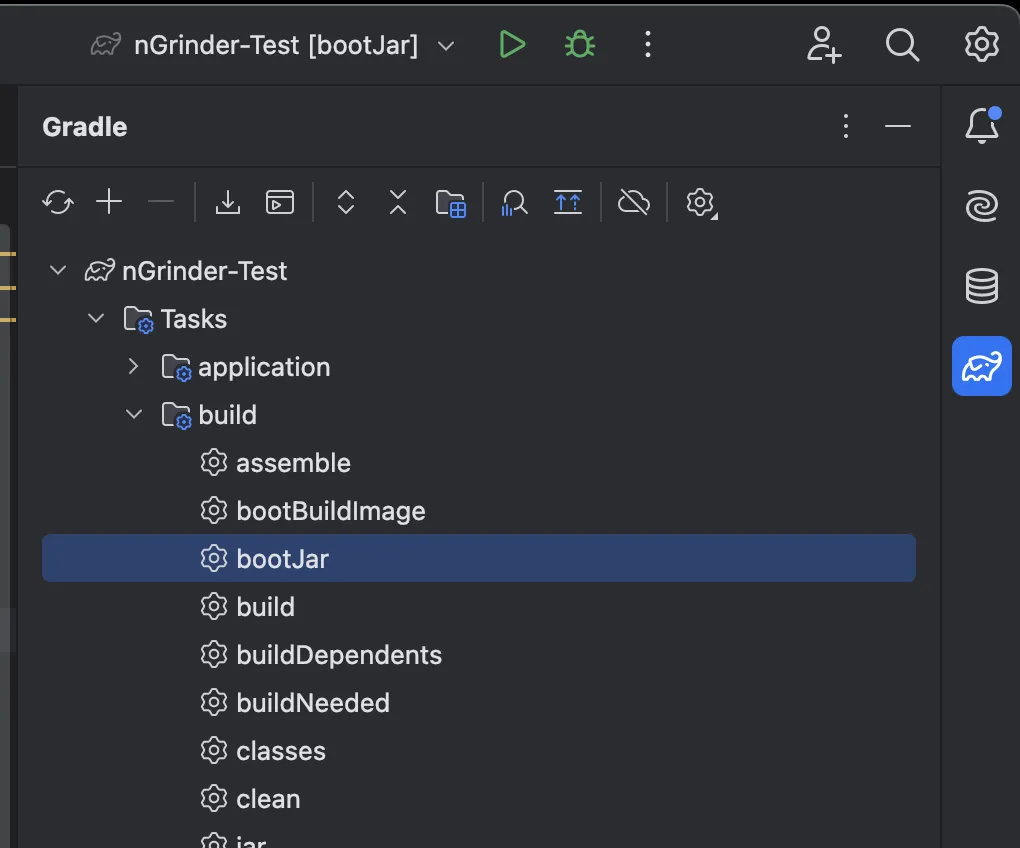Select the buildNeeded task

coord(479,703)
